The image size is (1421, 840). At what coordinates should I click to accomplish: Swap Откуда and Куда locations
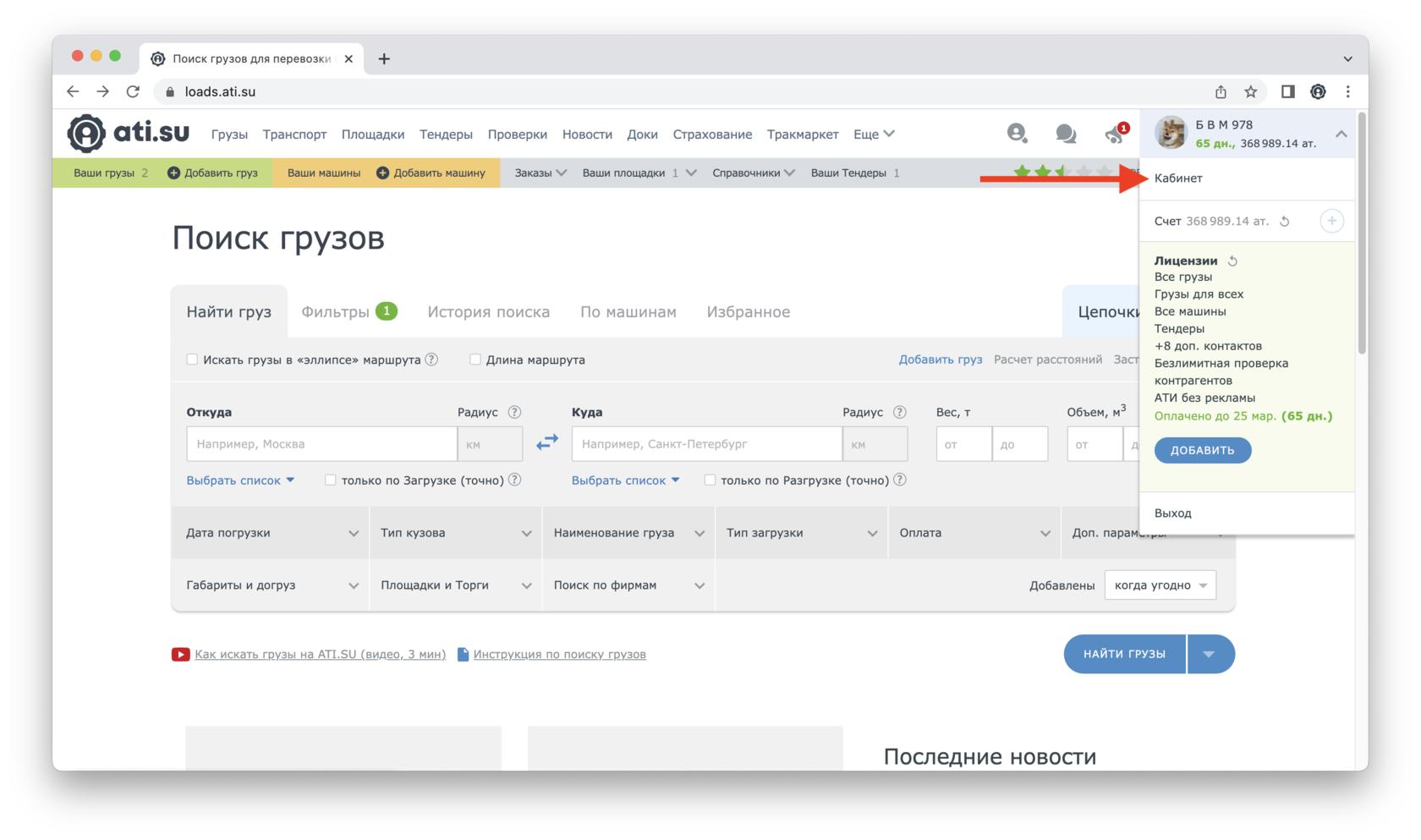[x=547, y=442]
